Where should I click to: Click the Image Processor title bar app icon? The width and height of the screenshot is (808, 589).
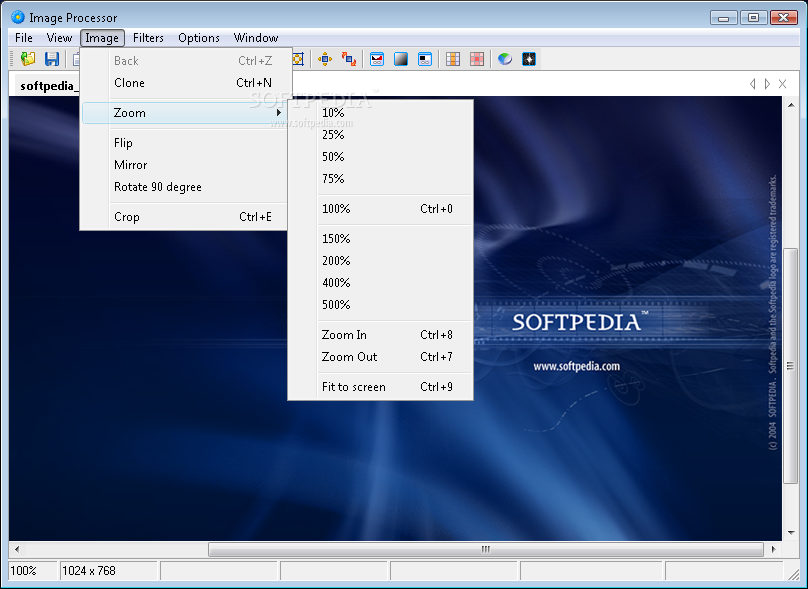pos(18,17)
